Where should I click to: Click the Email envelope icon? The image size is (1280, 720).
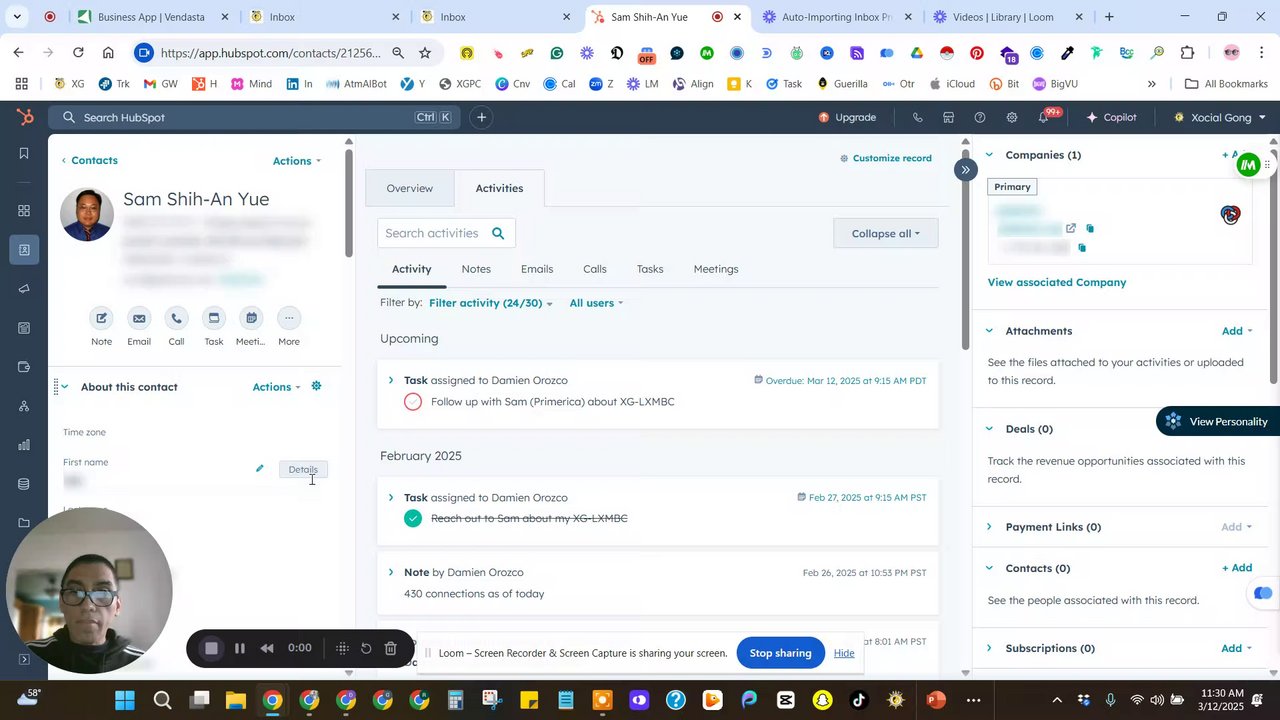(x=139, y=318)
